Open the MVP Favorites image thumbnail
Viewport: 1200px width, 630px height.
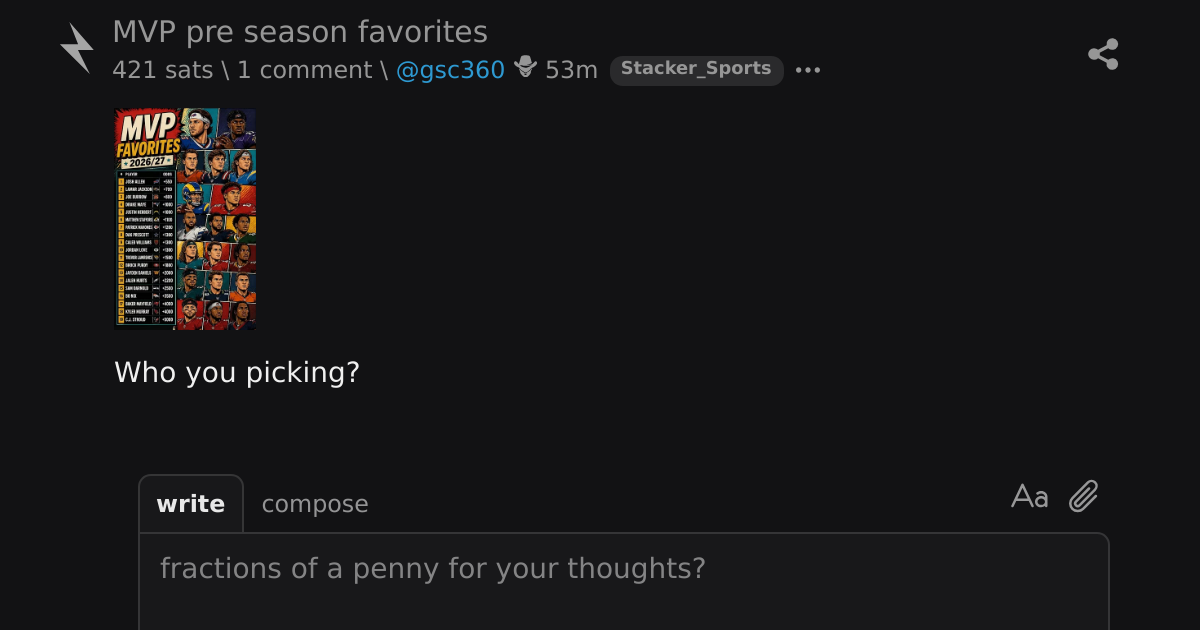(x=185, y=219)
